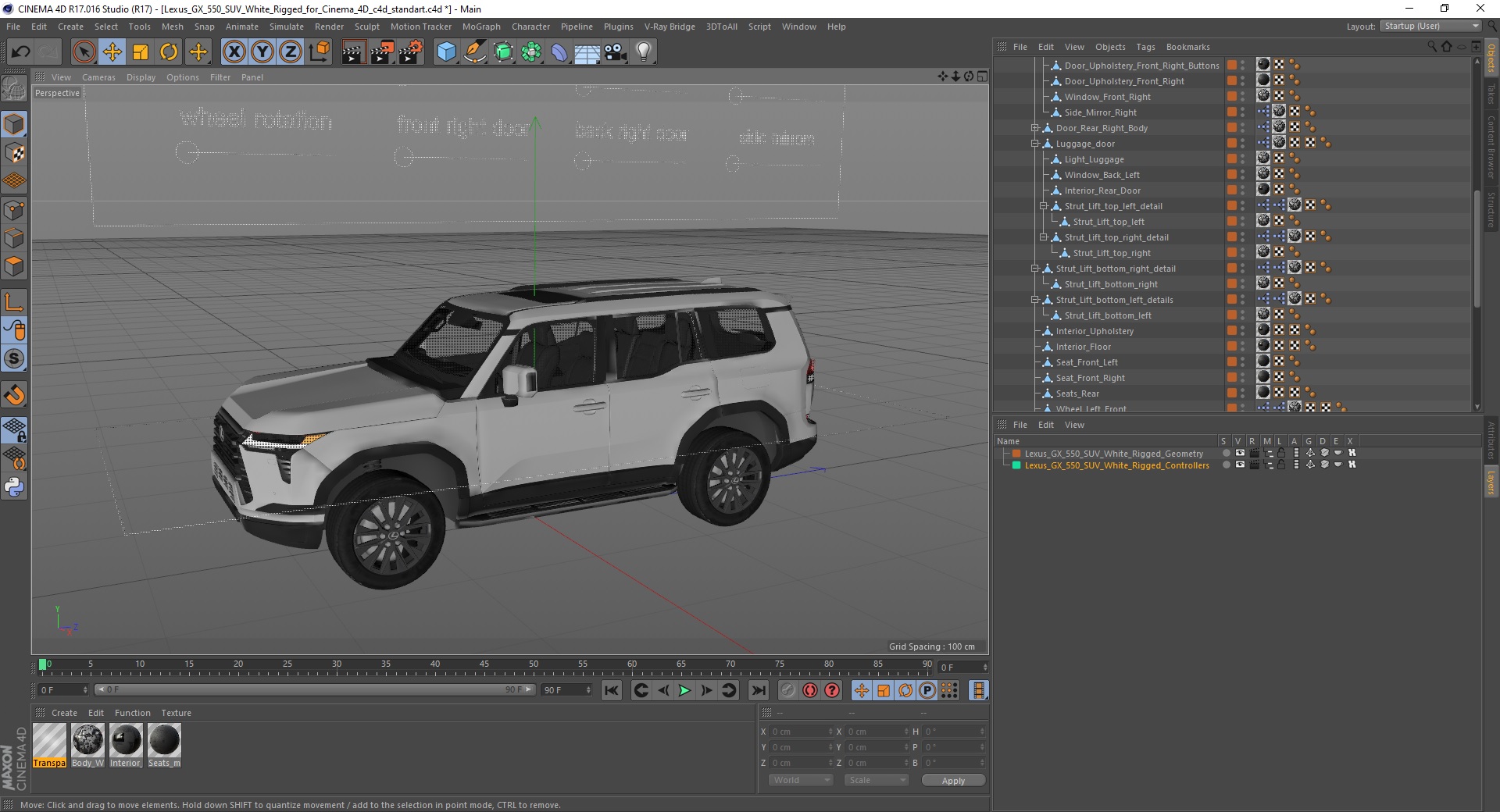Open the Content Browser side tab
1500x812 pixels.
tap(1491, 147)
